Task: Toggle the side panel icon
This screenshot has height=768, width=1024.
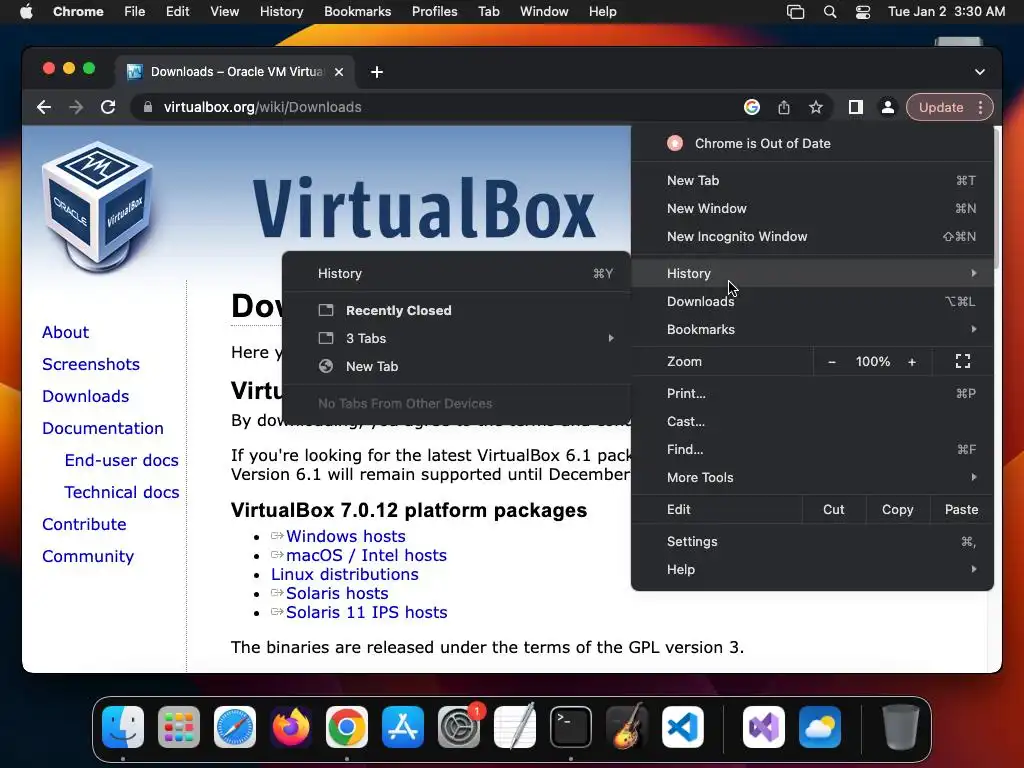Action: coord(856,107)
